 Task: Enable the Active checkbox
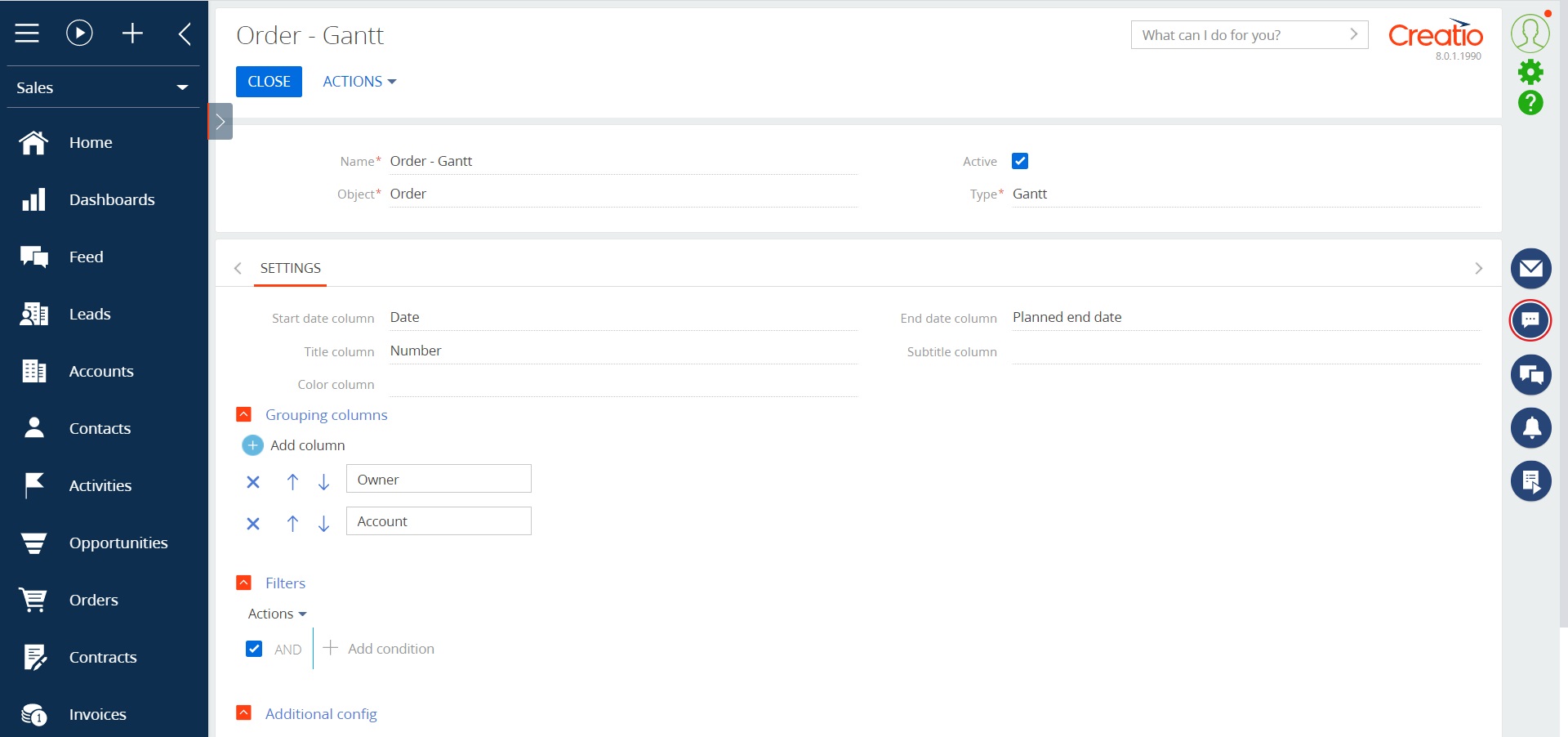1020,161
